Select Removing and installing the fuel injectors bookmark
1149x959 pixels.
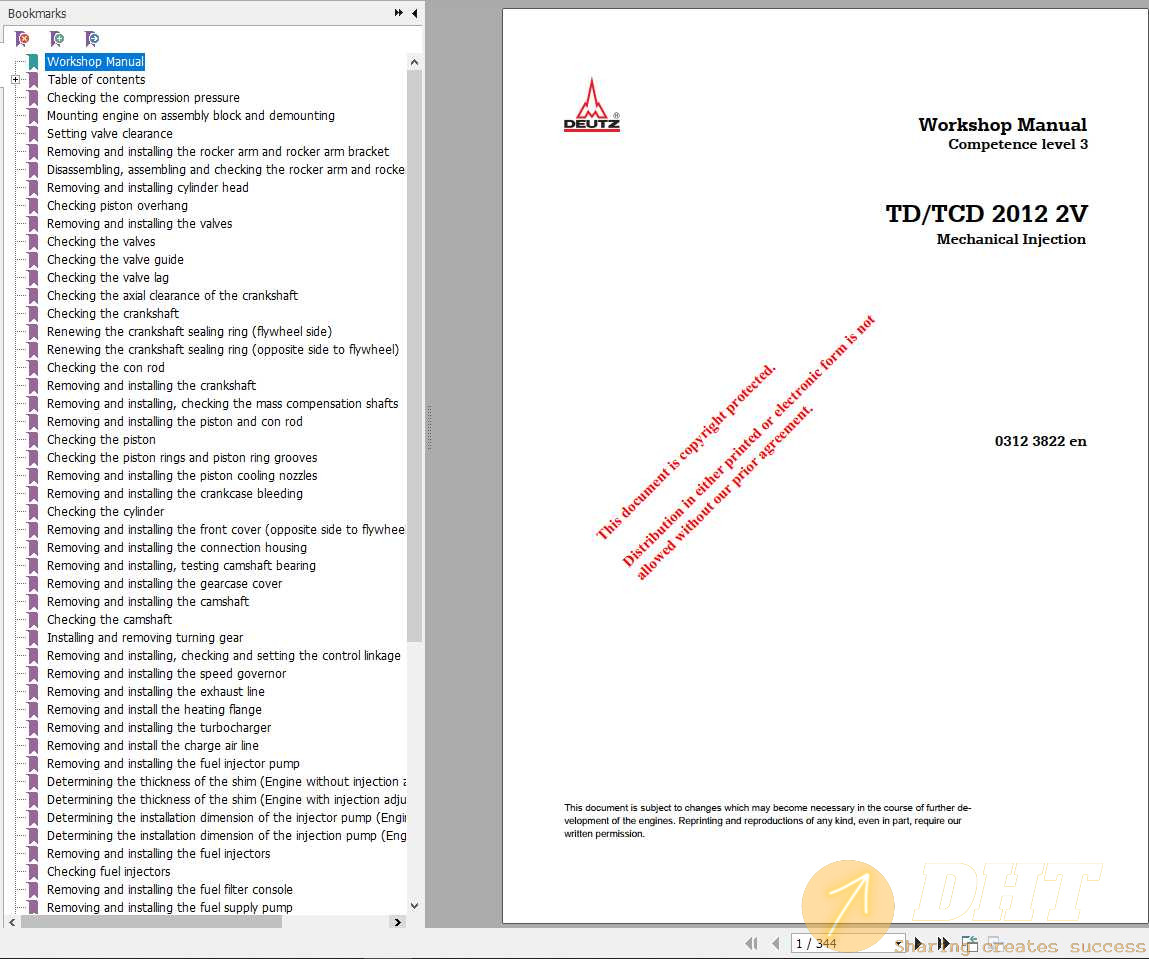[158, 854]
